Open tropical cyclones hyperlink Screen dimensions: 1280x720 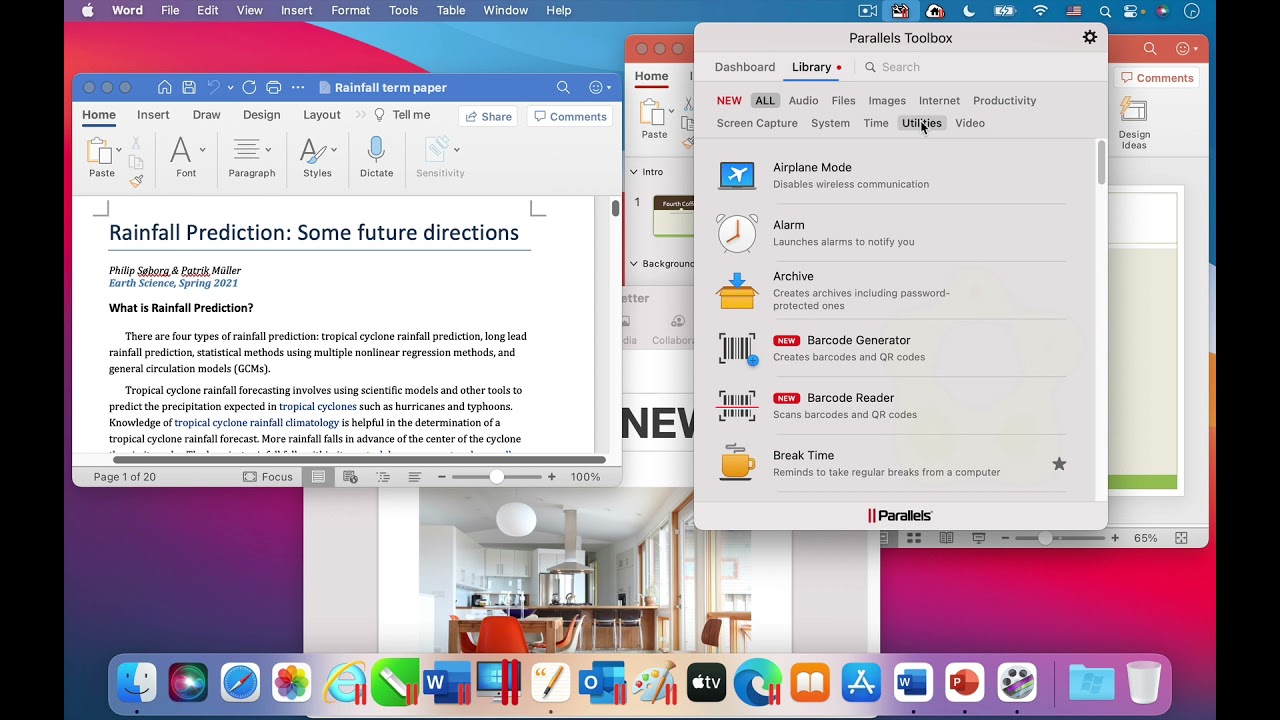coord(318,407)
